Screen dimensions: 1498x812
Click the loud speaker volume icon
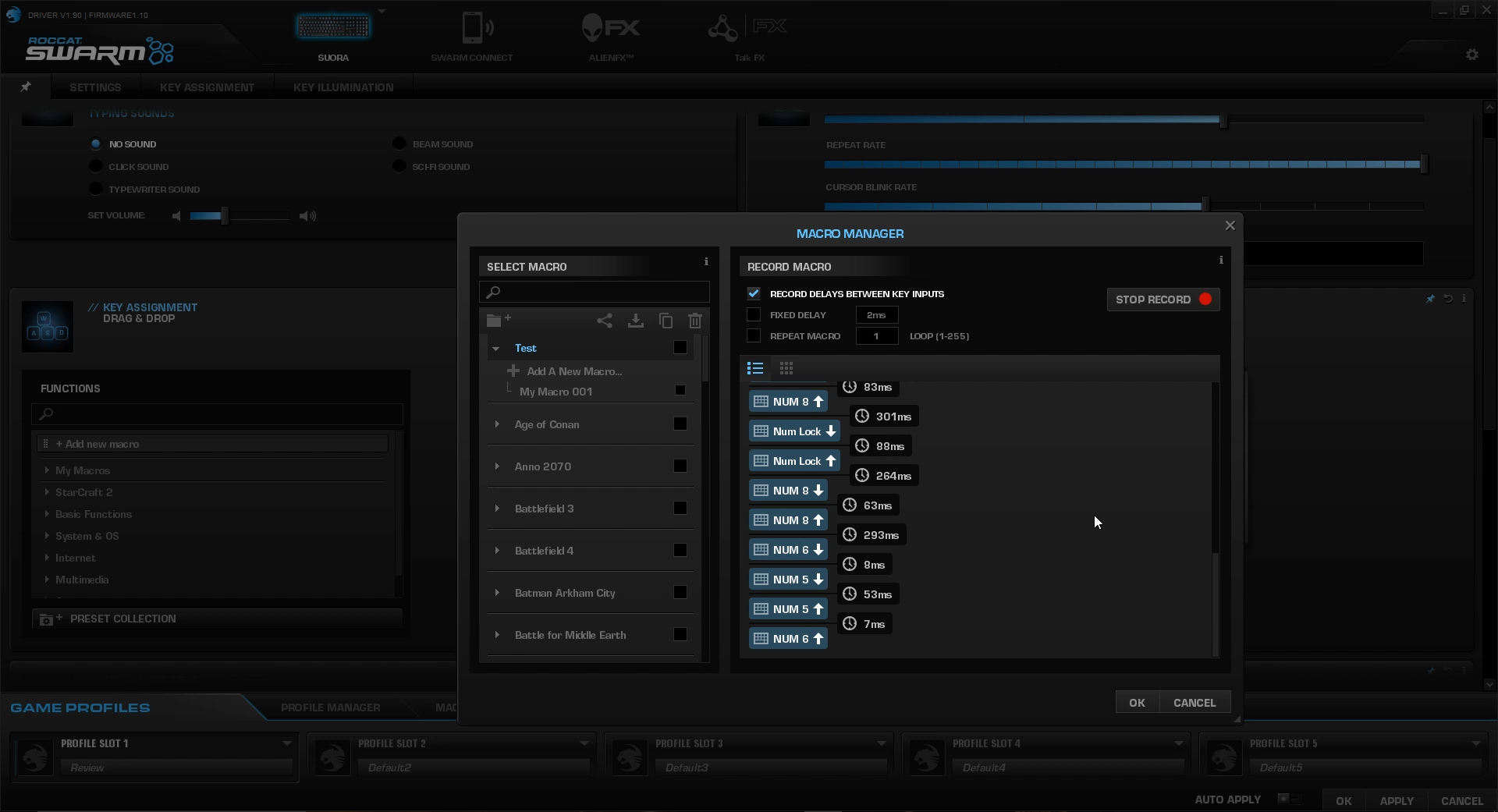[x=307, y=216]
